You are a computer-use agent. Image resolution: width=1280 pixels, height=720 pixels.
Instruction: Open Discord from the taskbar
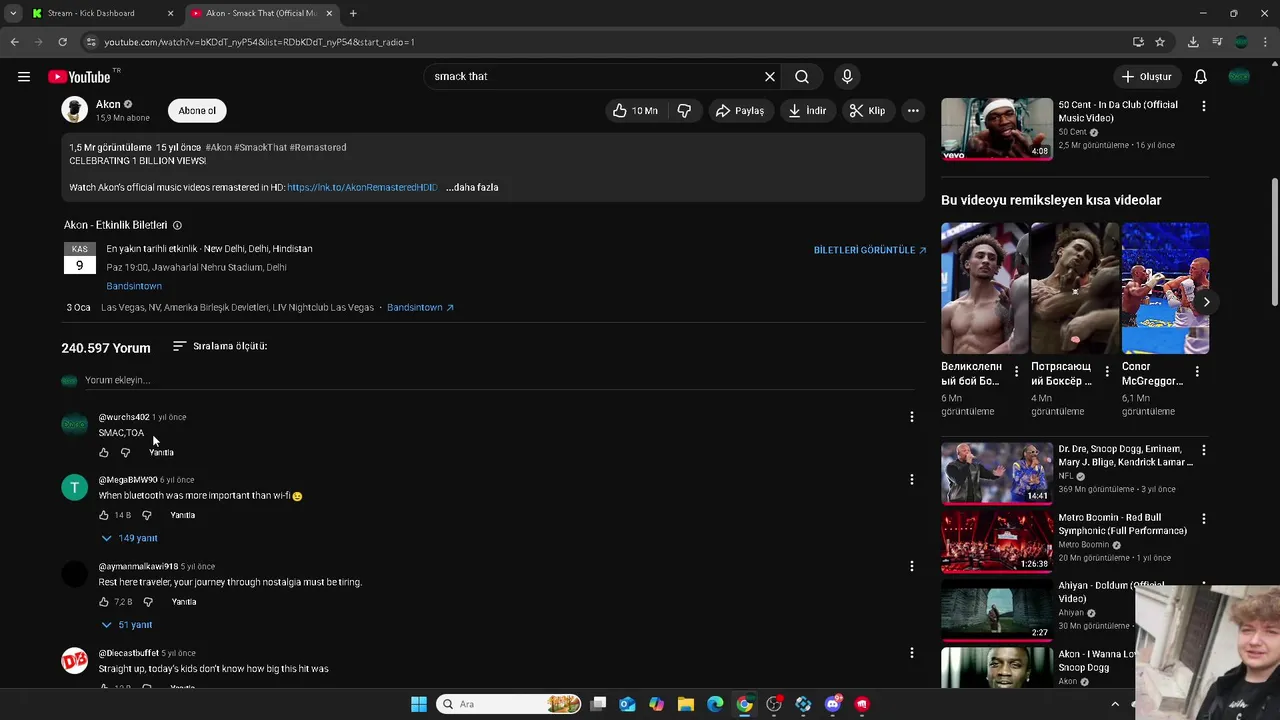[833, 704]
